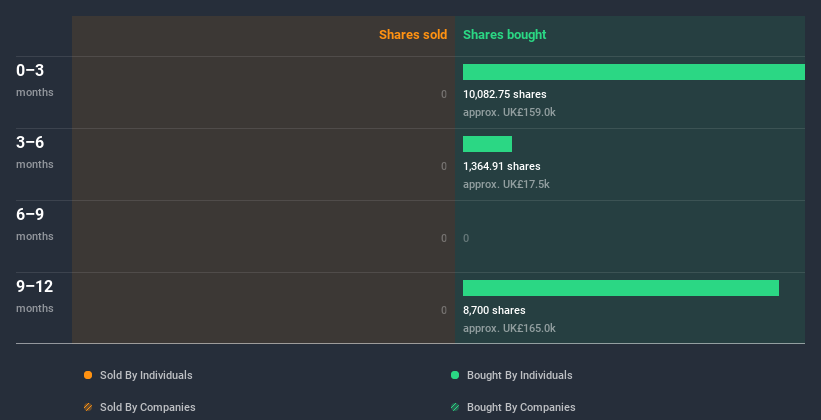Select the Sold By Individuals legend label
The image size is (821, 420).
tap(146, 375)
